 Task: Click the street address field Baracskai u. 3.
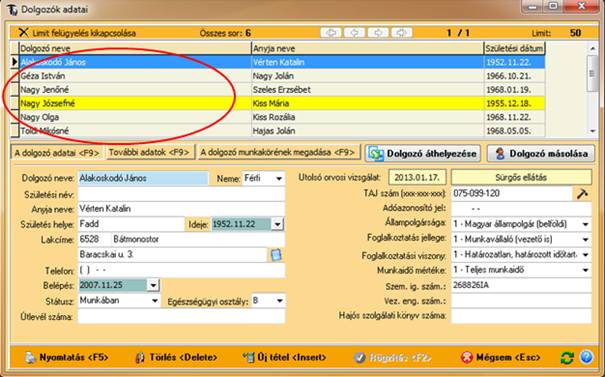tap(172, 255)
